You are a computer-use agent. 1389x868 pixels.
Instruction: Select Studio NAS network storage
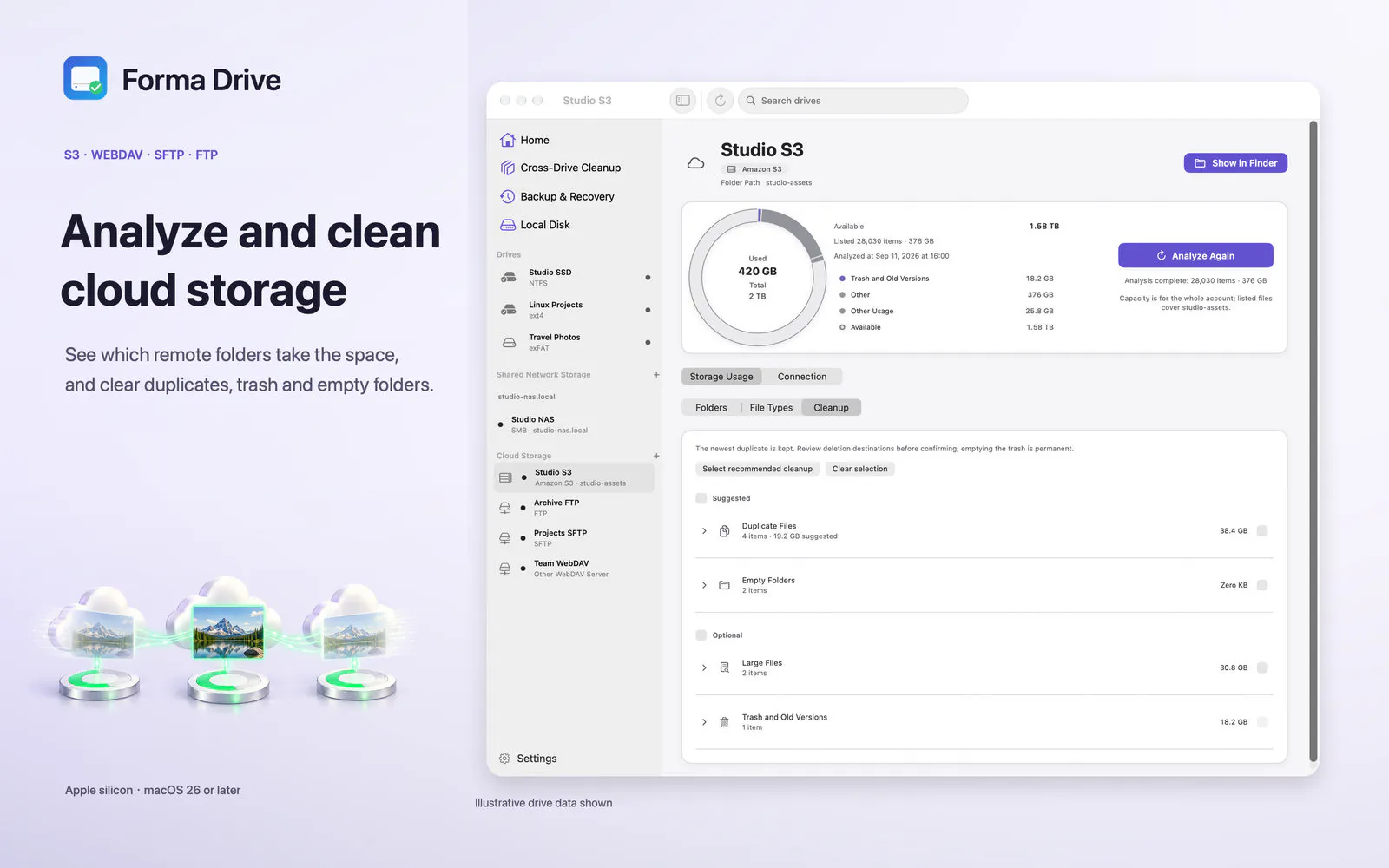point(574,424)
